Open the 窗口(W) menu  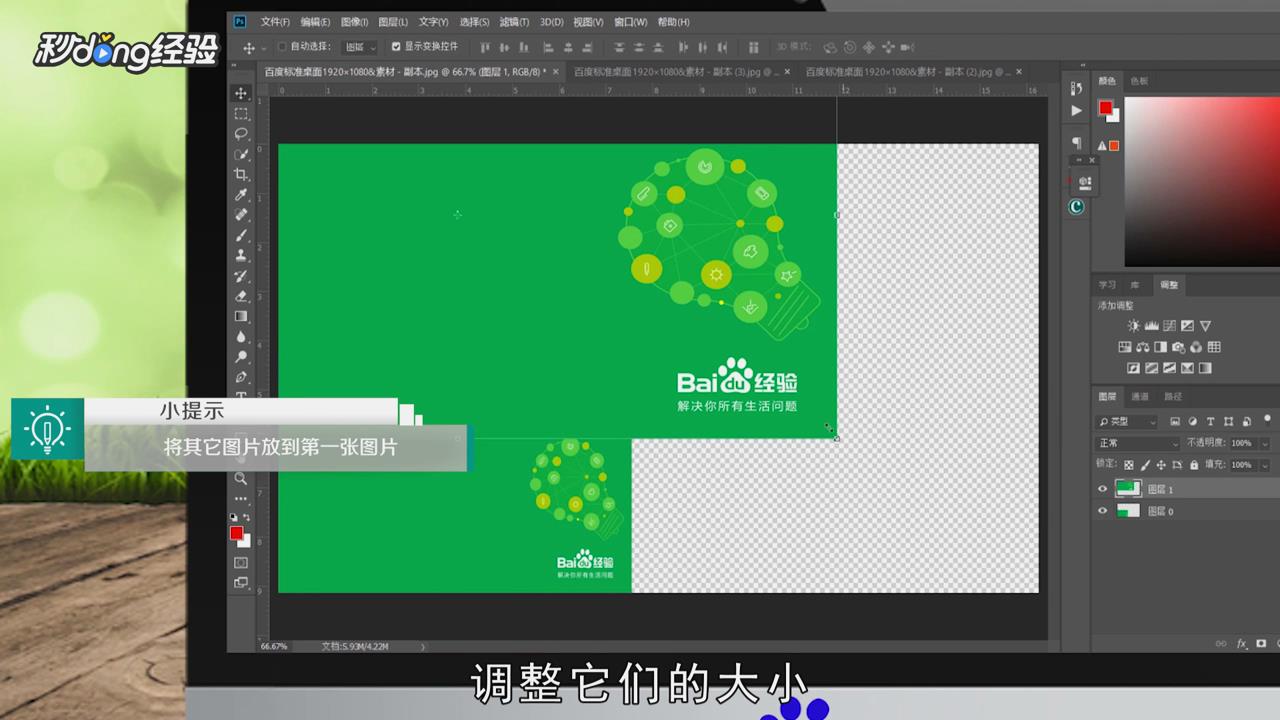631,22
